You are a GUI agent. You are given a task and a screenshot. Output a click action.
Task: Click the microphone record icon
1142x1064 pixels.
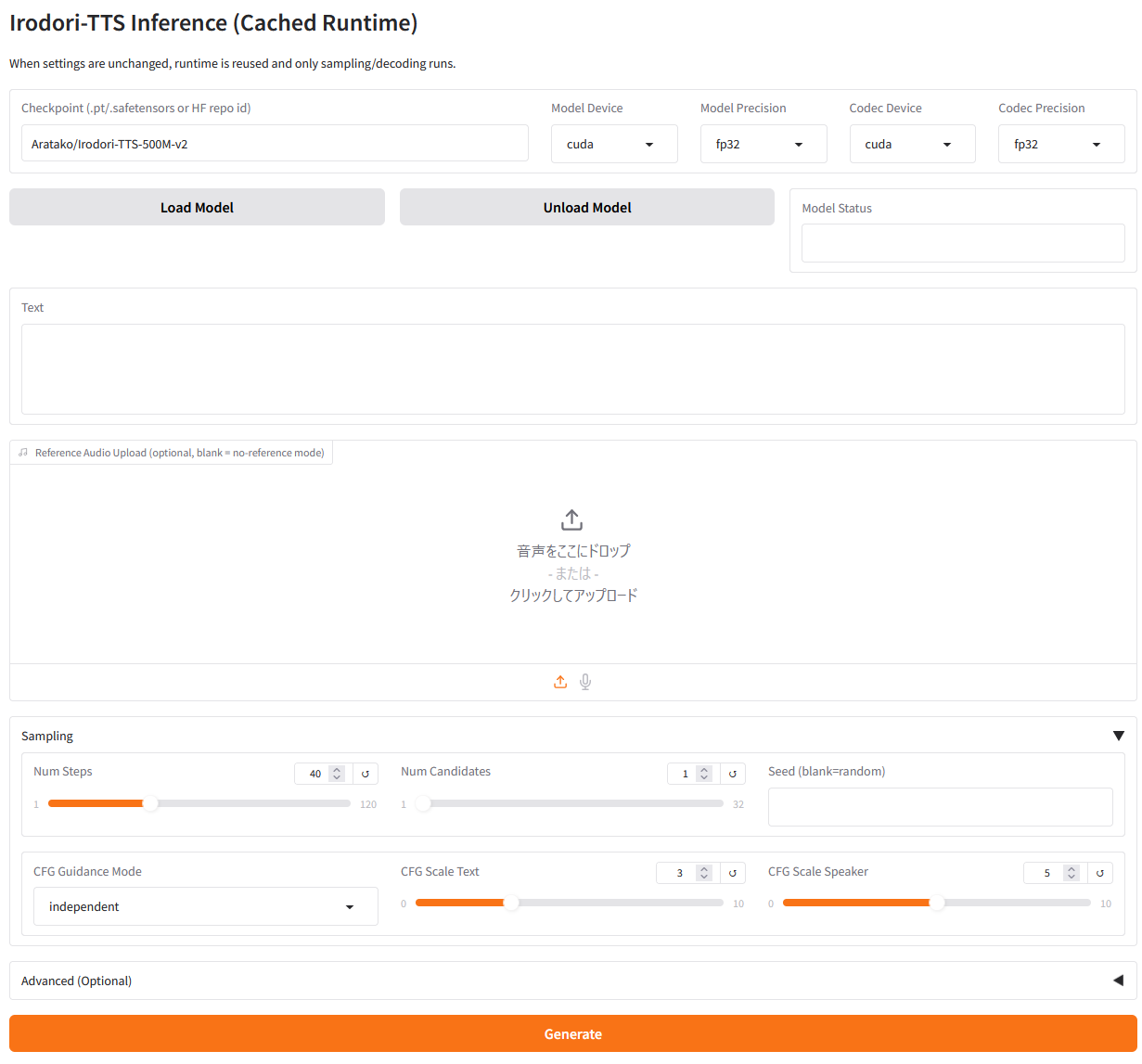pos(585,682)
